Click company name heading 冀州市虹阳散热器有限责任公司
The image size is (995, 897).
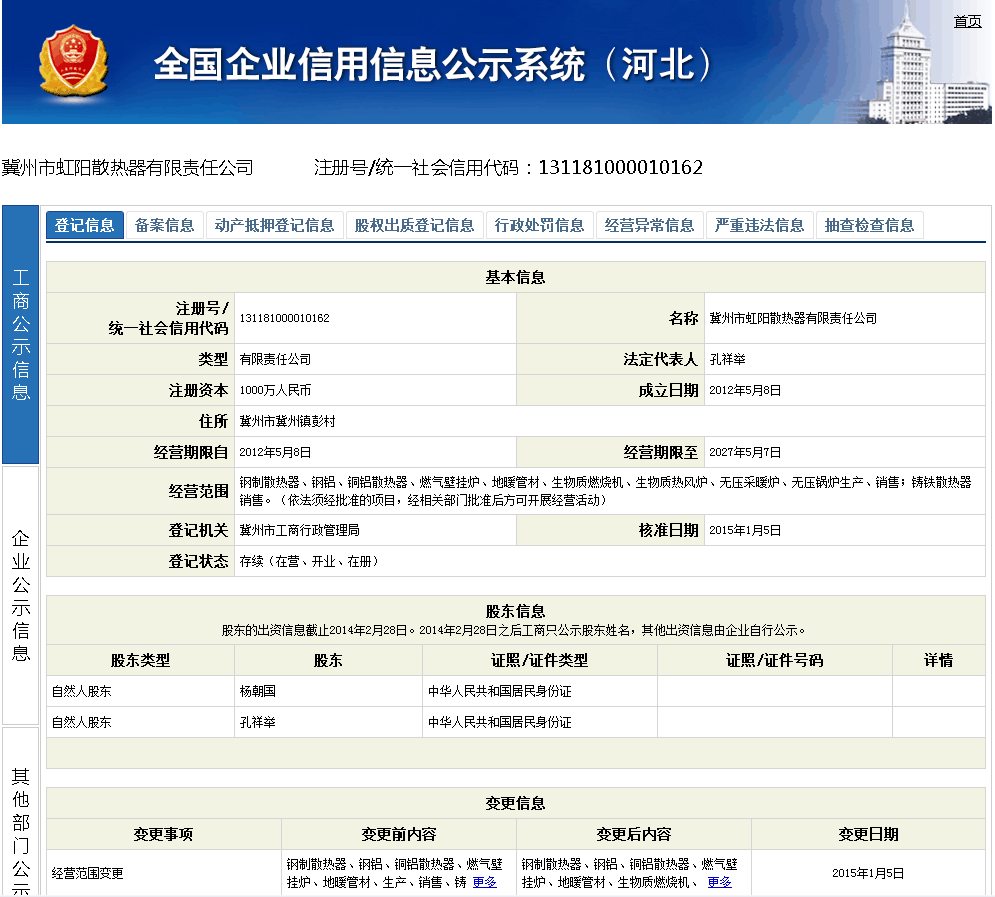point(128,167)
